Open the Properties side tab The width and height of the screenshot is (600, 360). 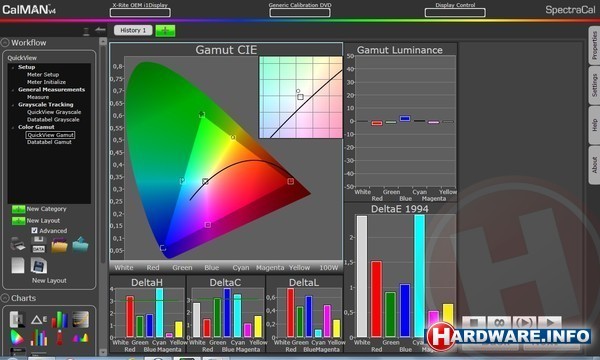click(x=594, y=45)
